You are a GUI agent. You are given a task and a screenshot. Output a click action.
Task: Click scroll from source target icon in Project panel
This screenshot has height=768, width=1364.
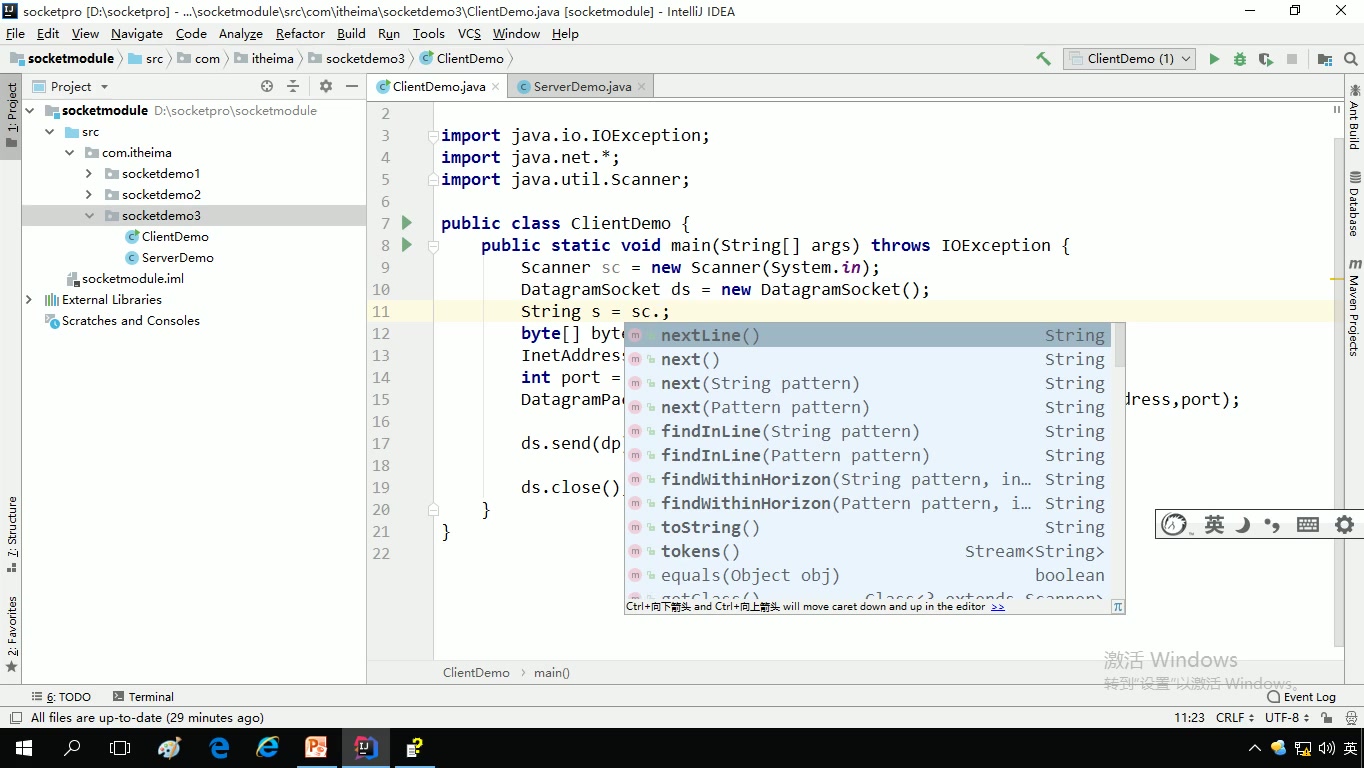point(267,87)
